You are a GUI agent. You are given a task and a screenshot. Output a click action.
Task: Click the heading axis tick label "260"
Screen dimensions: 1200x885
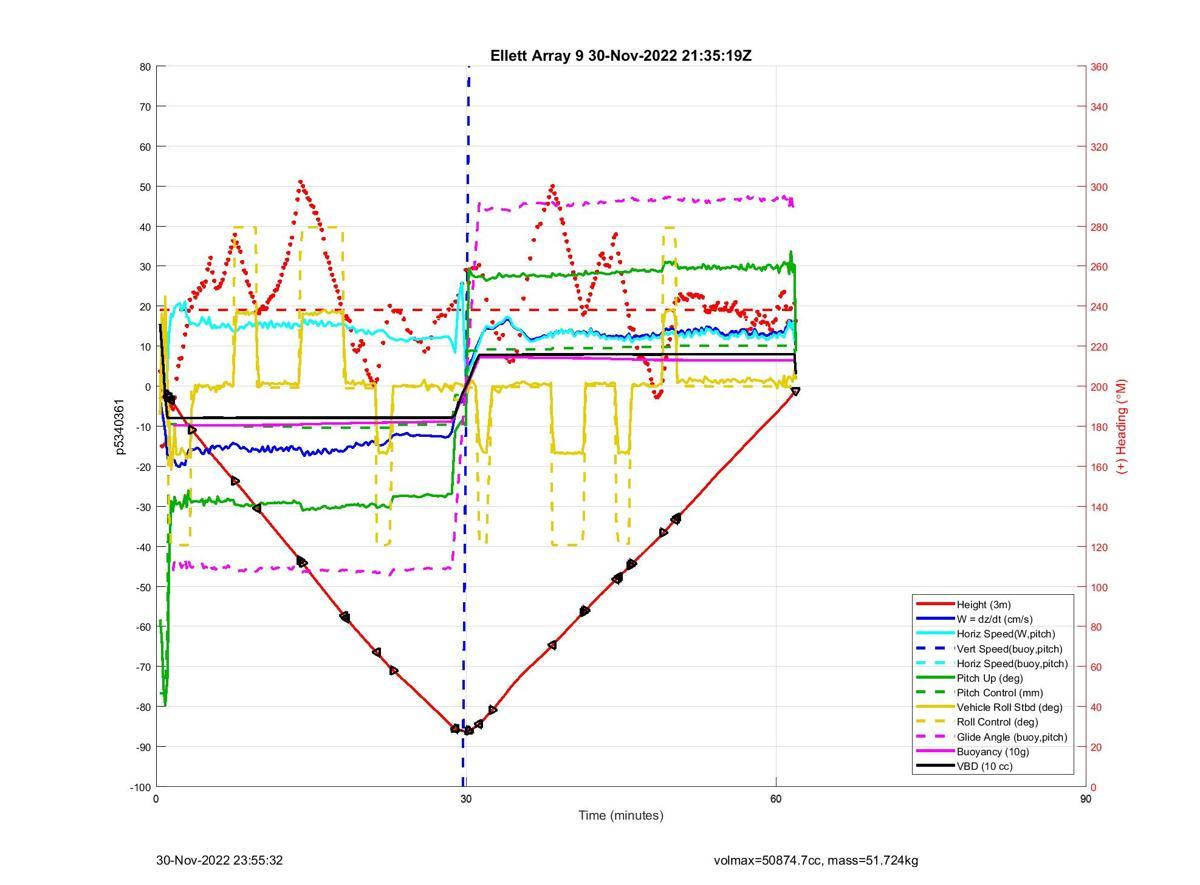[1099, 267]
